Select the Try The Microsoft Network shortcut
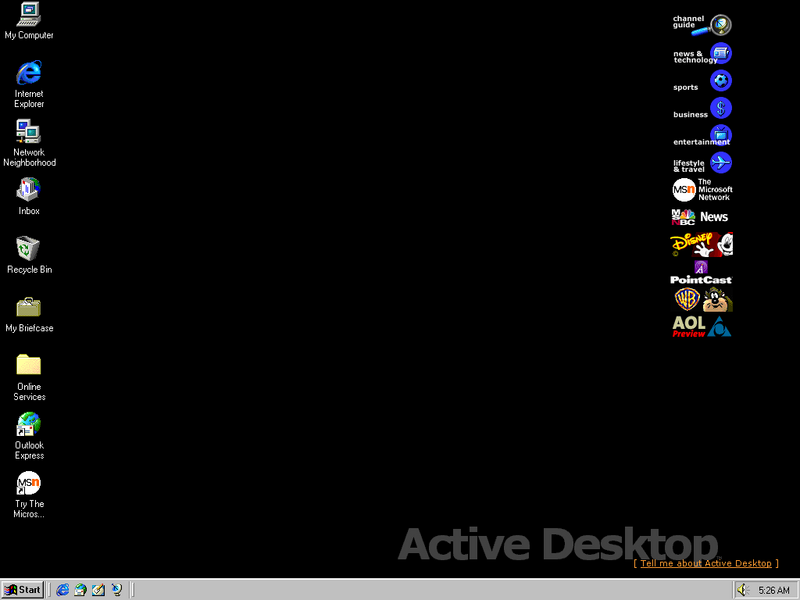Screen dimensions: 800x600 (29, 495)
